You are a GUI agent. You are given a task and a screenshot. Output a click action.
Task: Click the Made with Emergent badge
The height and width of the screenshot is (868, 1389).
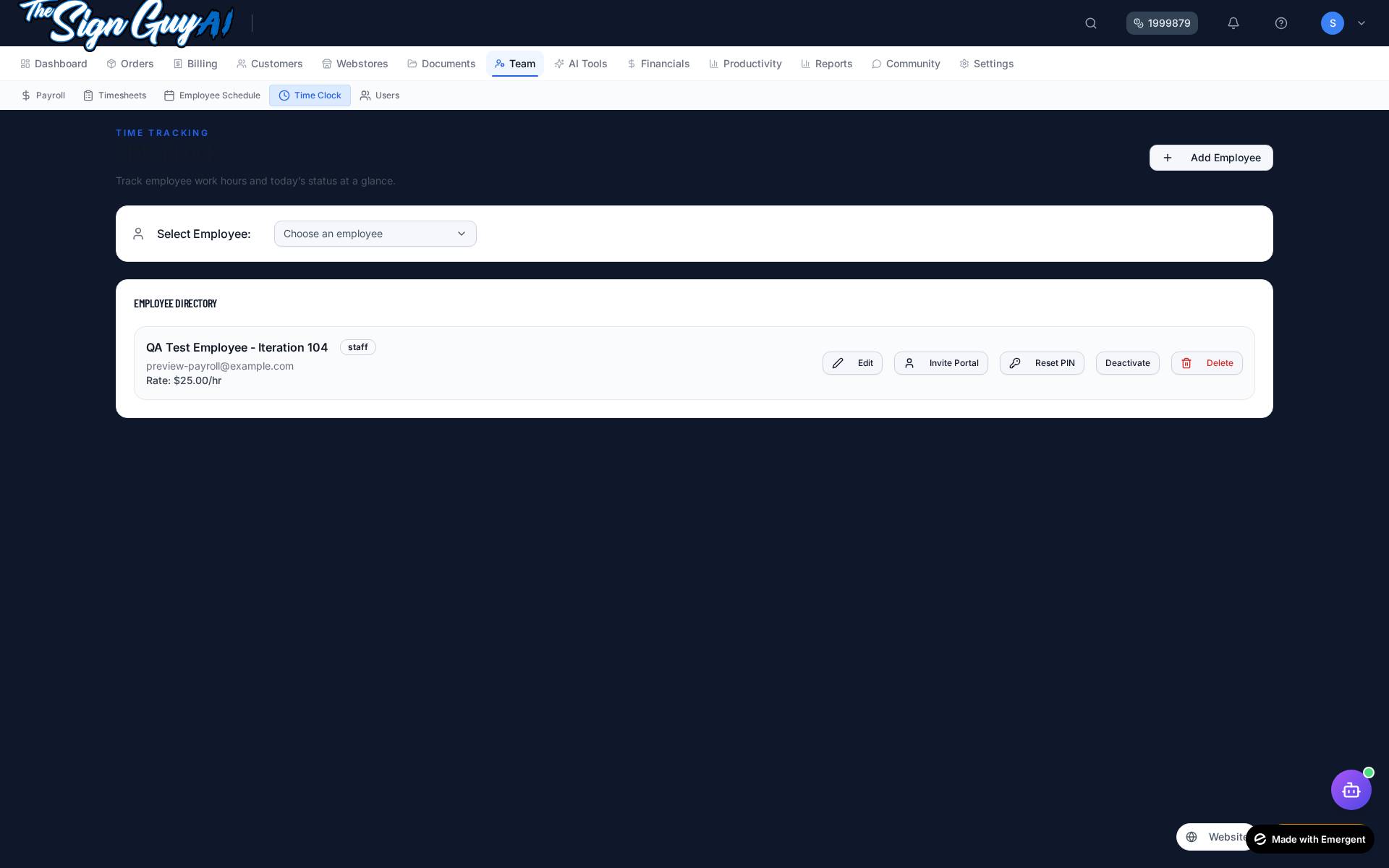tap(1310, 839)
